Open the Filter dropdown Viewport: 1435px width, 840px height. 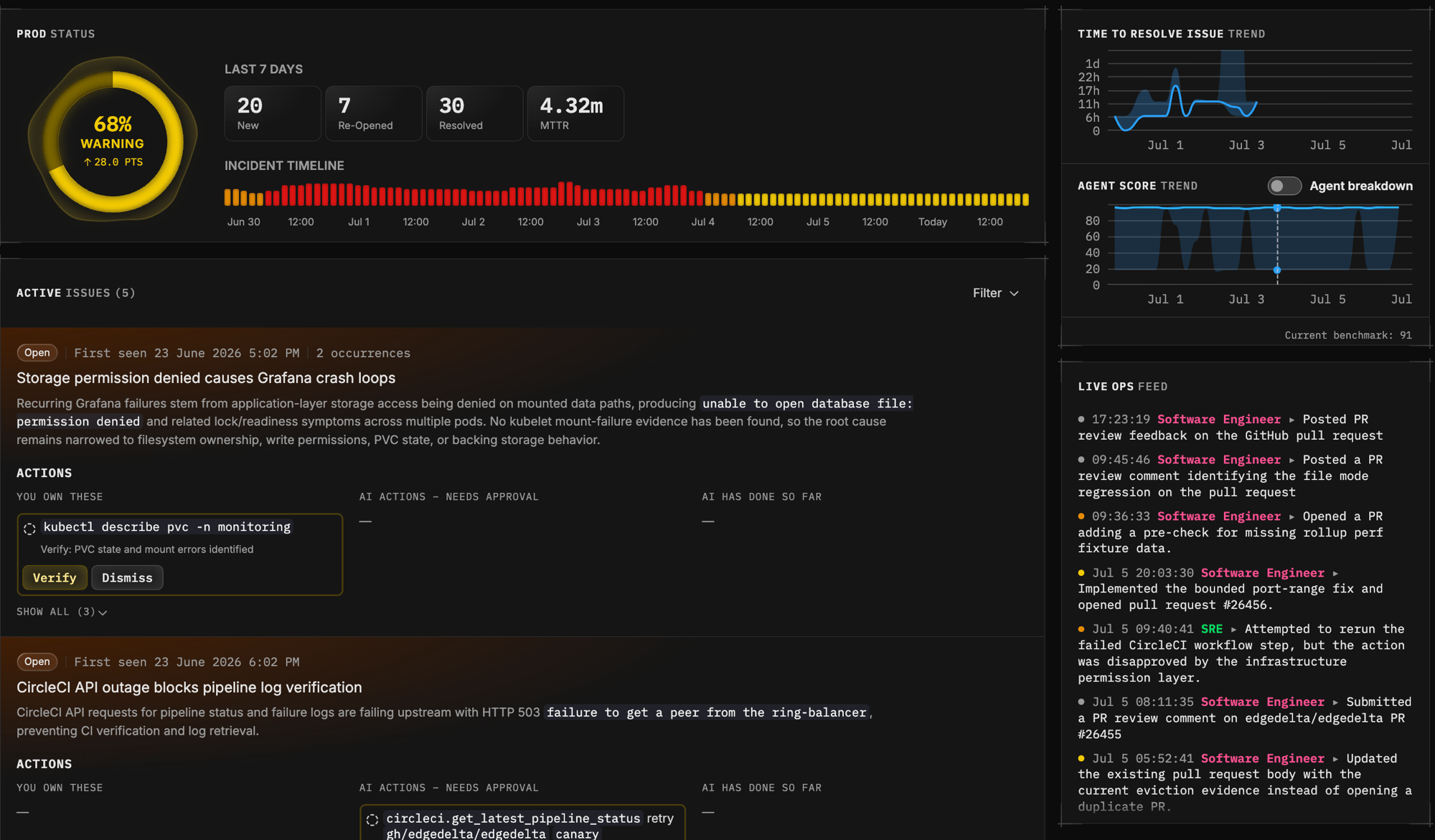pyautogui.click(x=995, y=293)
